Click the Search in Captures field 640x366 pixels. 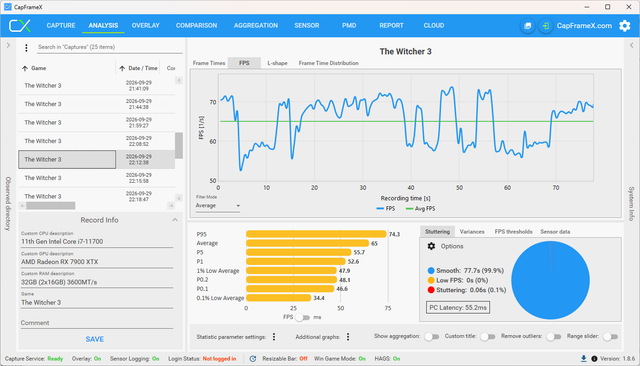point(110,47)
